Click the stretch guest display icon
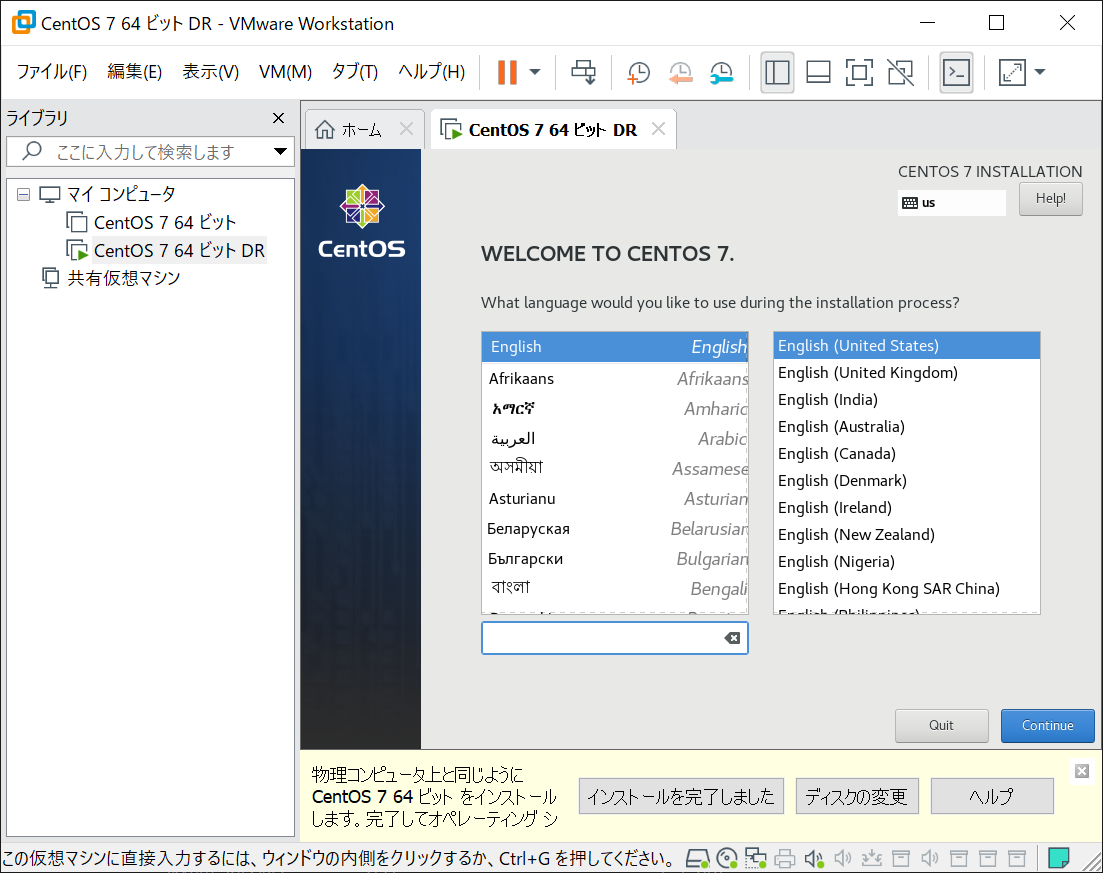The height and width of the screenshot is (873, 1103). [x=1012, y=72]
